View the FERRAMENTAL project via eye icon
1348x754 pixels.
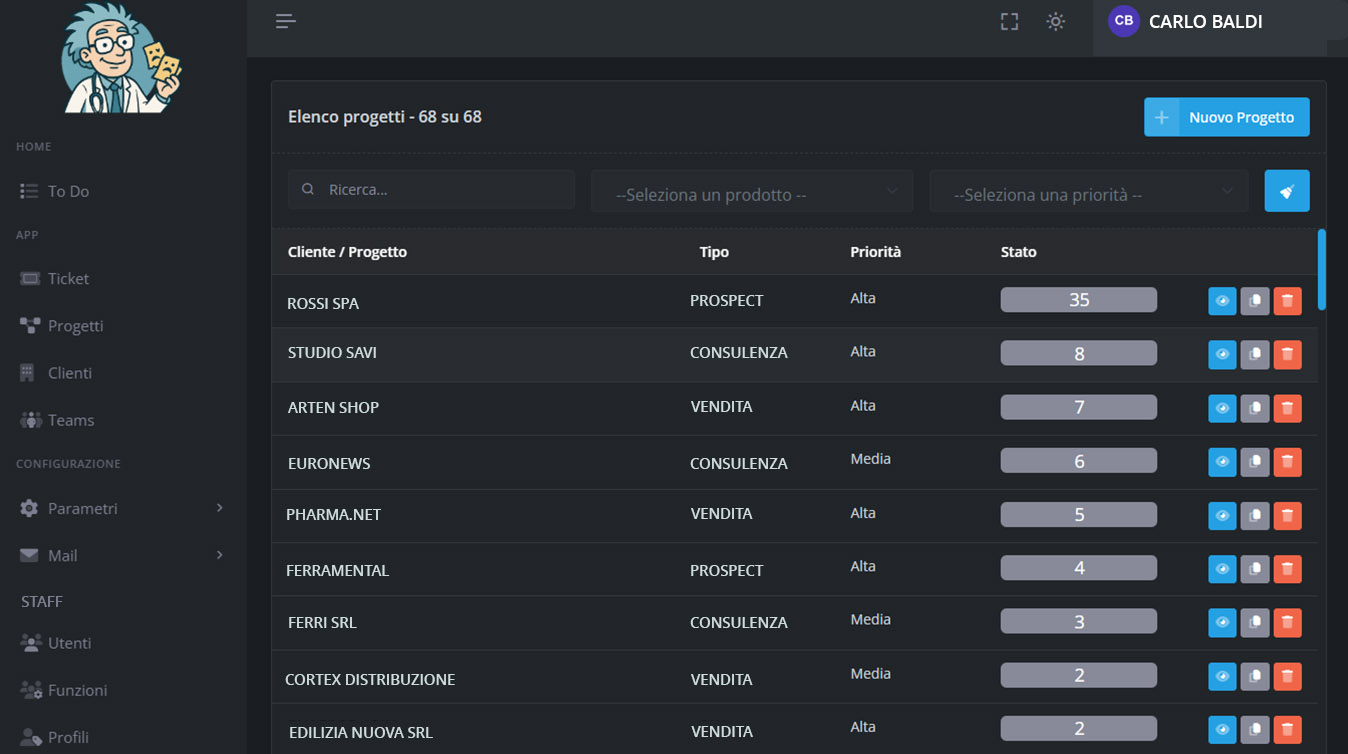coord(1222,569)
